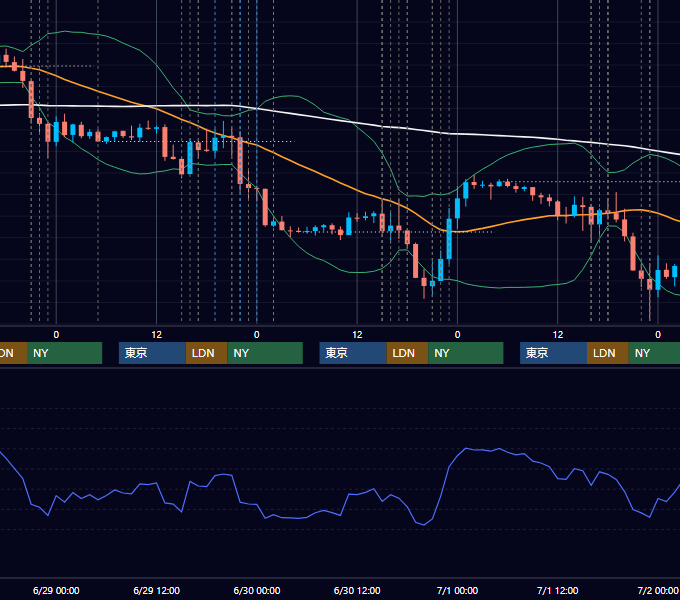Click the 6/29 12:00 date label
Screen dimensions: 680x600
pos(156,590)
